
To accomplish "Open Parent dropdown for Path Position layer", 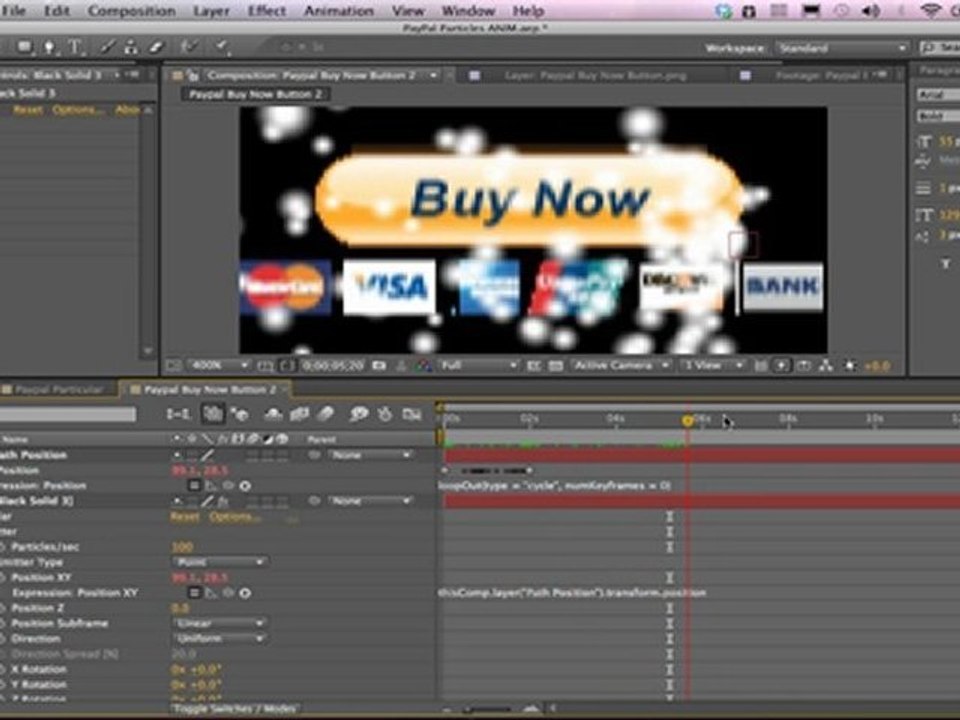I will click(x=370, y=455).
